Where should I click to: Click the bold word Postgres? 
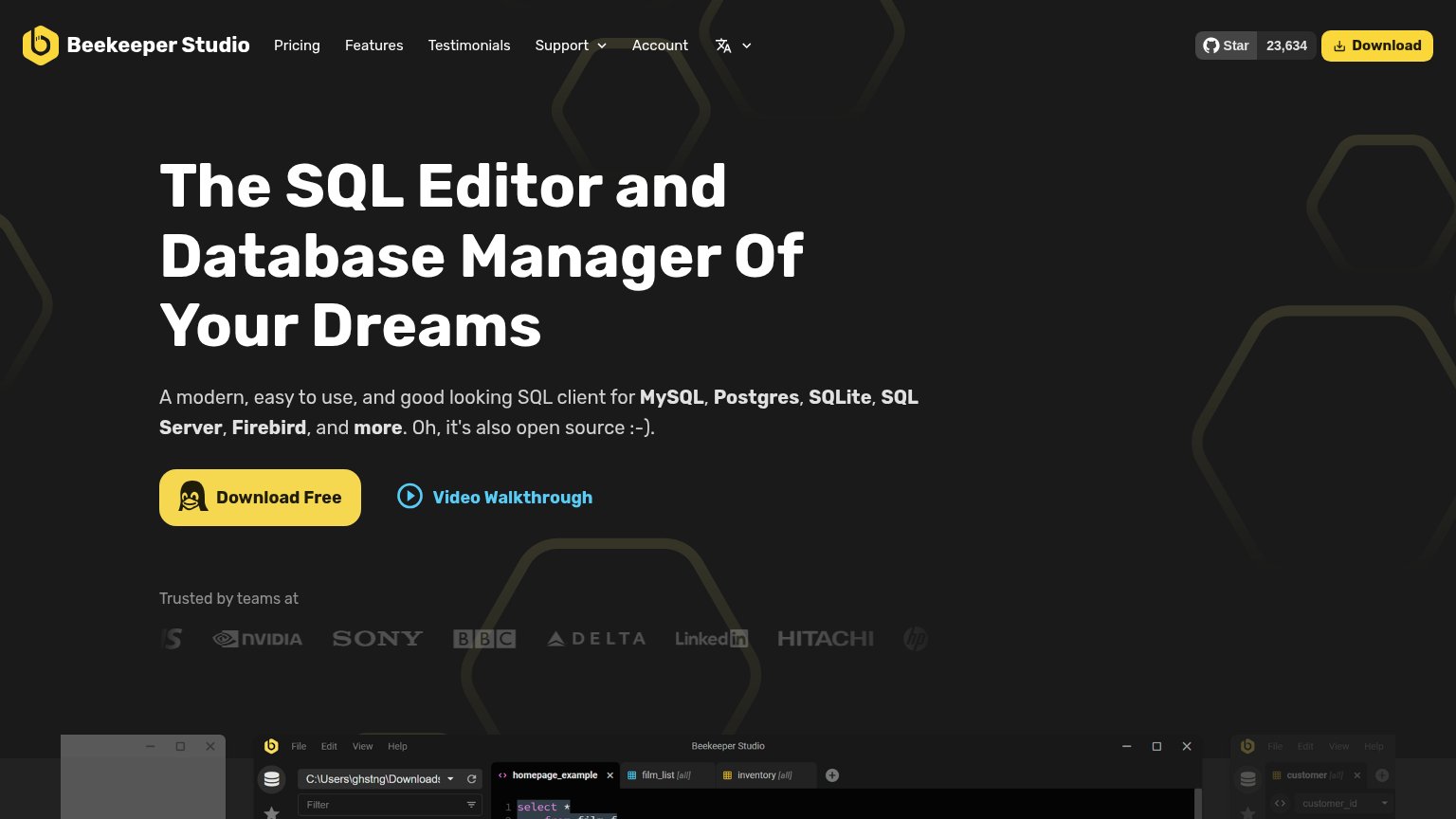[x=756, y=397]
